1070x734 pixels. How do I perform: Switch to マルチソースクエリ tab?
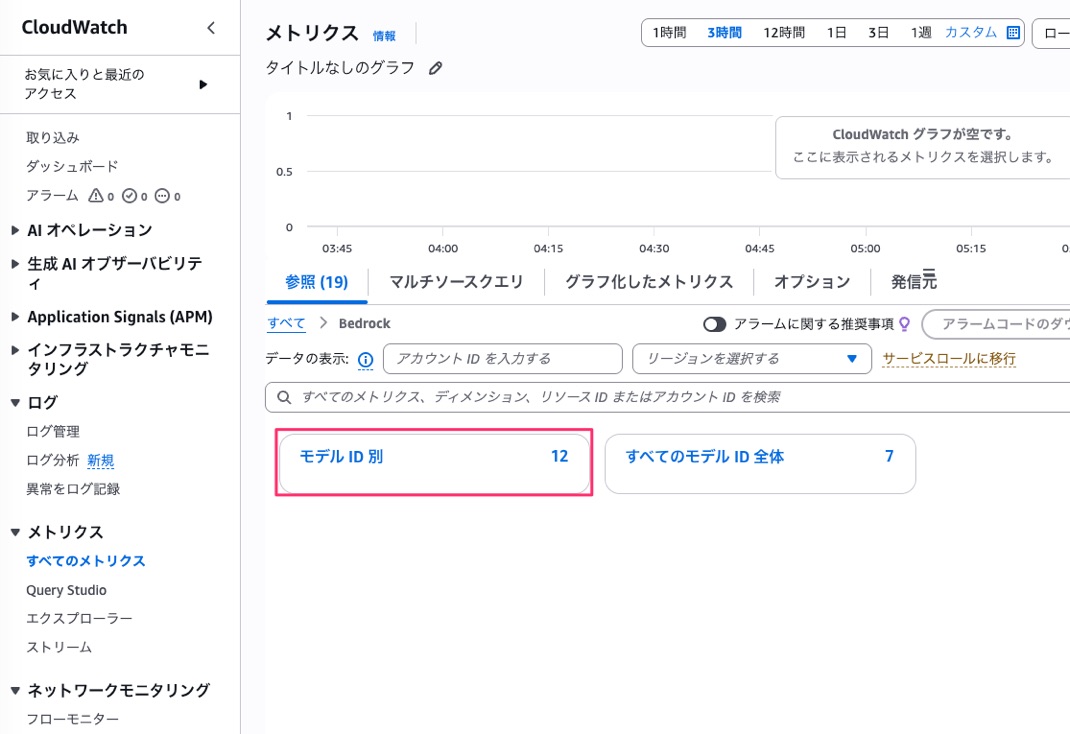pos(456,282)
